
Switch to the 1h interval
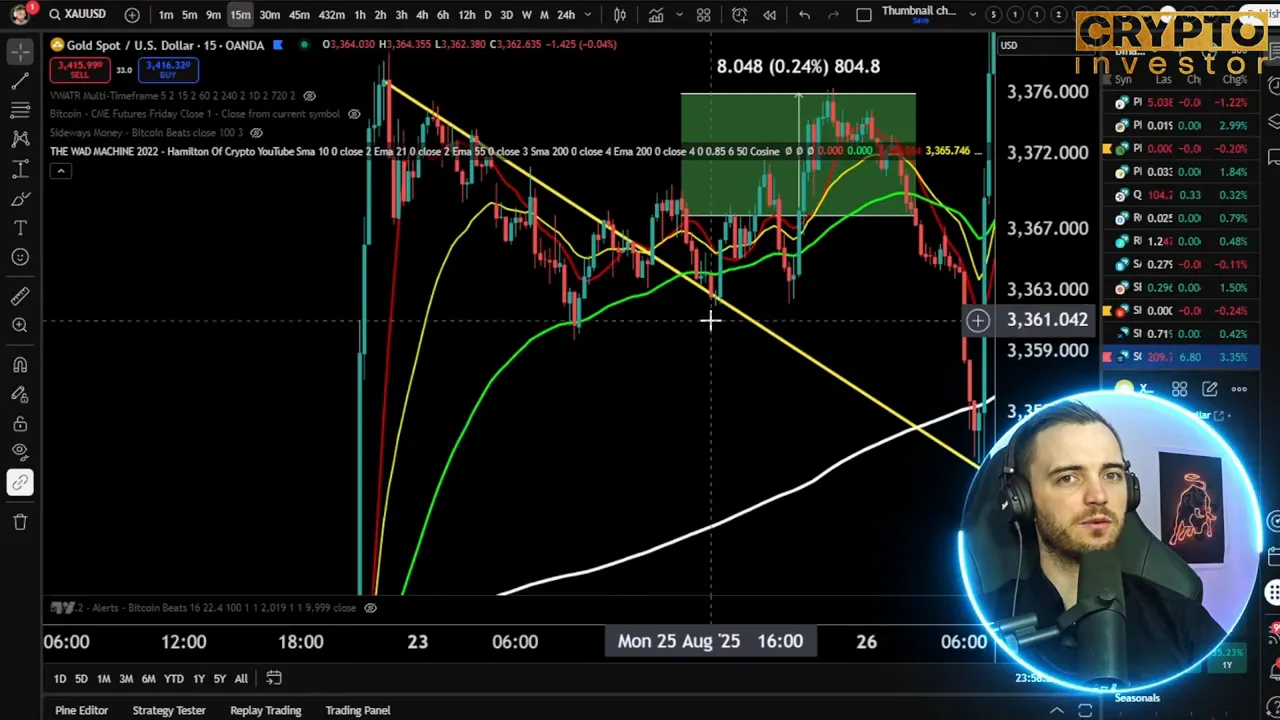(359, 14)
